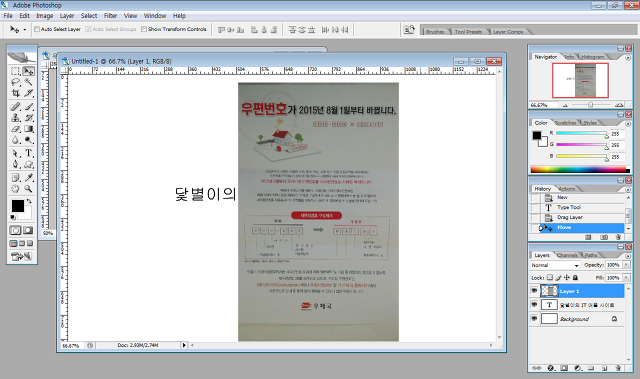This screenshot has height=379, width=640.
Task: Toggle lock position icon
Action: pyautogui.click(x=567, y=277)
